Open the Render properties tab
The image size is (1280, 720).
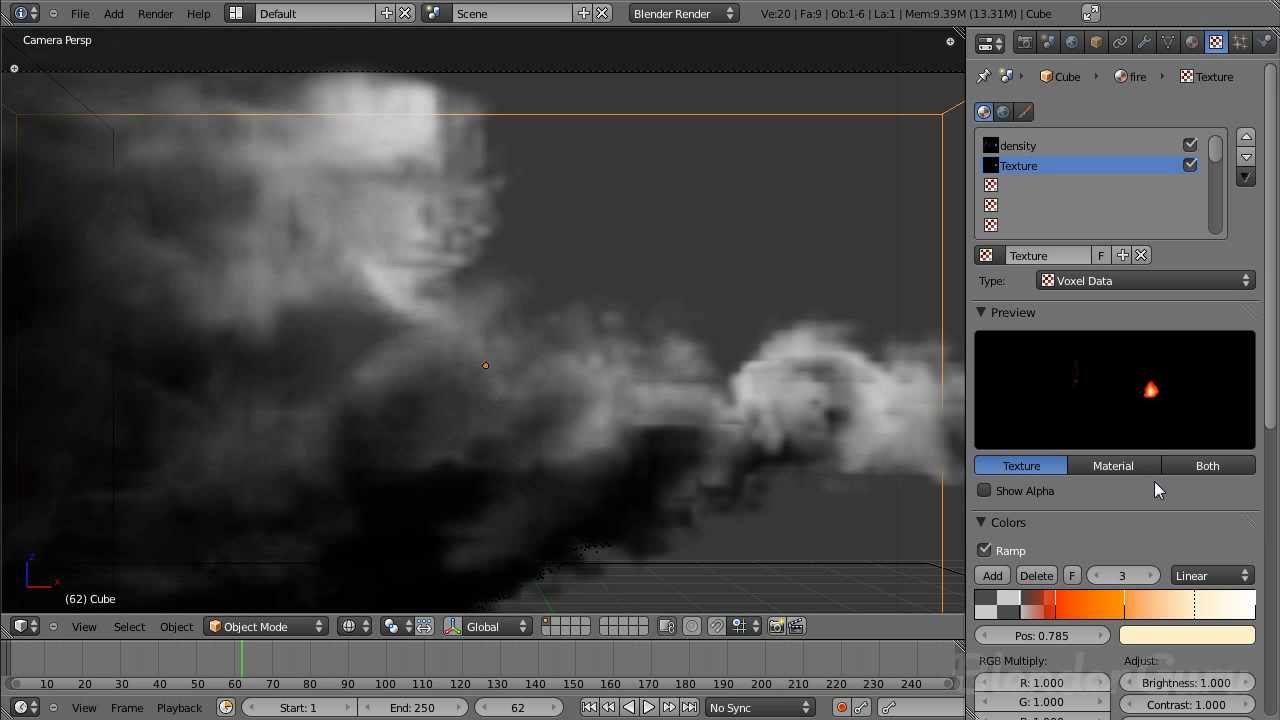[x=1024, y=43]
